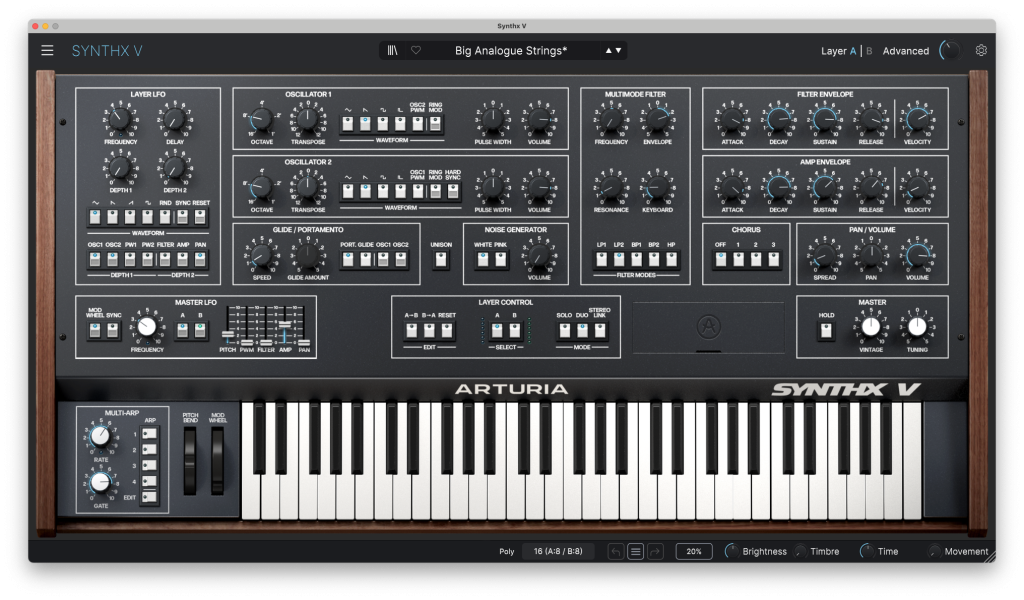Click the Amp Envelope RELEASE knob
The height and width of the screenshot is (600, 1024).
point(871,187)
